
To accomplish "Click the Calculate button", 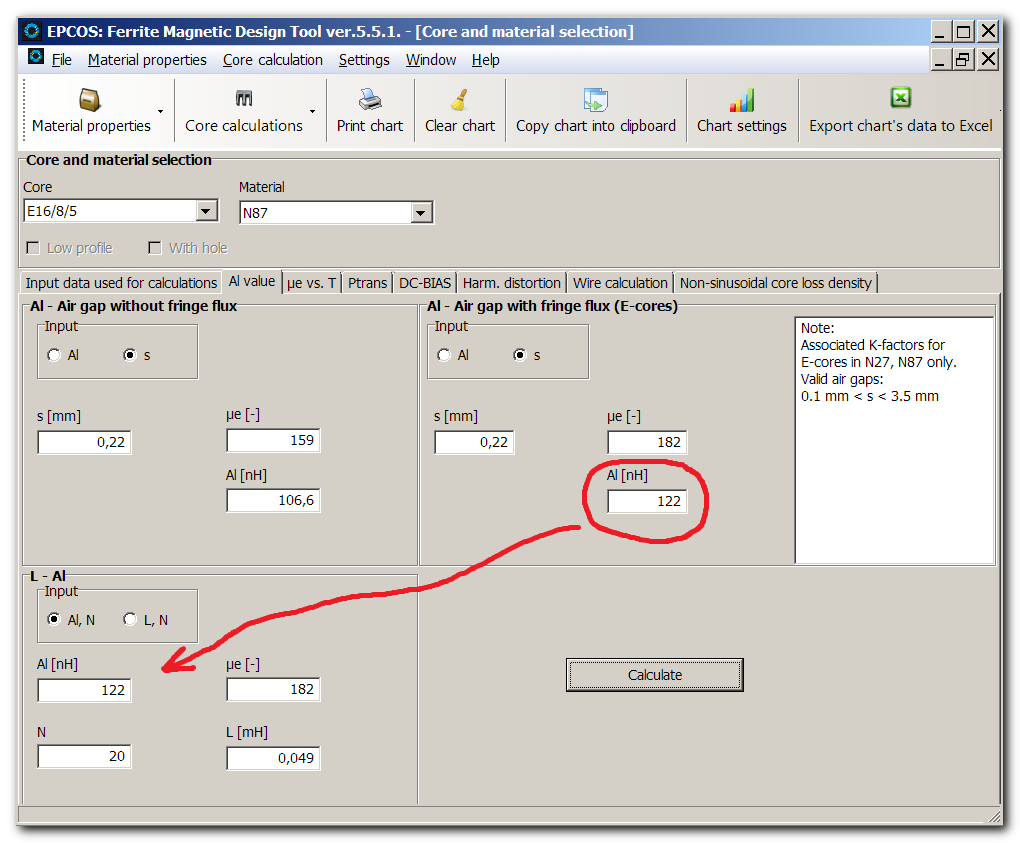I will (x=654, y=675).
